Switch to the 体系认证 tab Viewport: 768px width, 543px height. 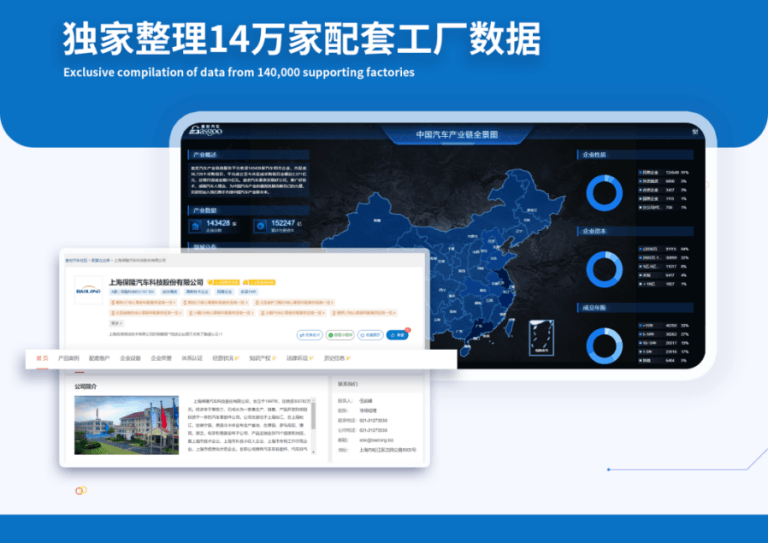coord(192,358)
